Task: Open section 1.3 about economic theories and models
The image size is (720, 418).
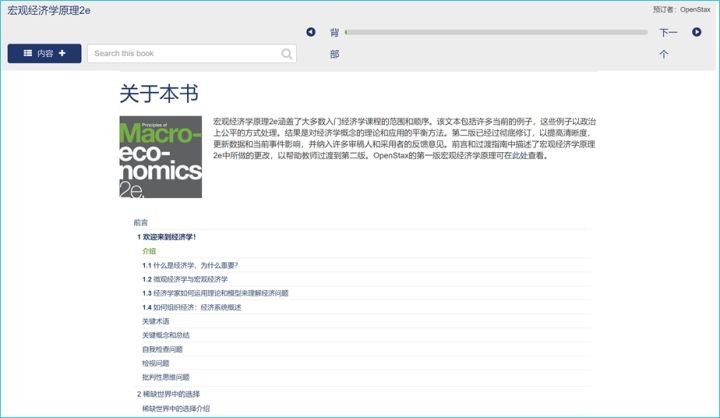Action: (215, 293)
